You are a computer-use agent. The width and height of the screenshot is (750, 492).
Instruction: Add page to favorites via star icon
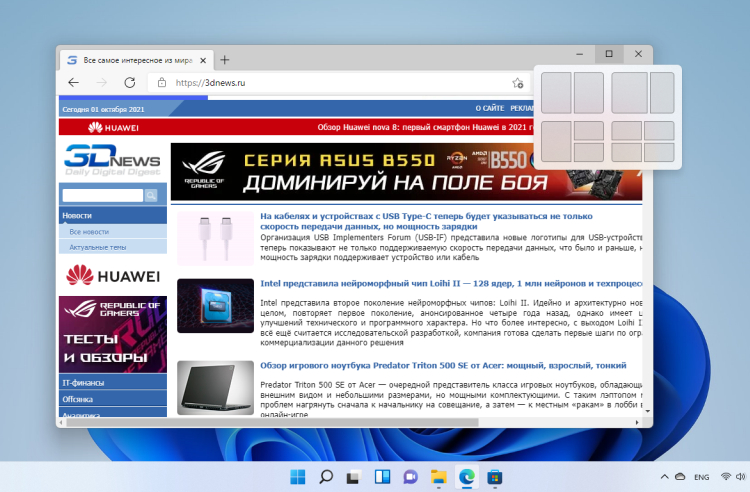pyautogui.click(x=518, y=83)
